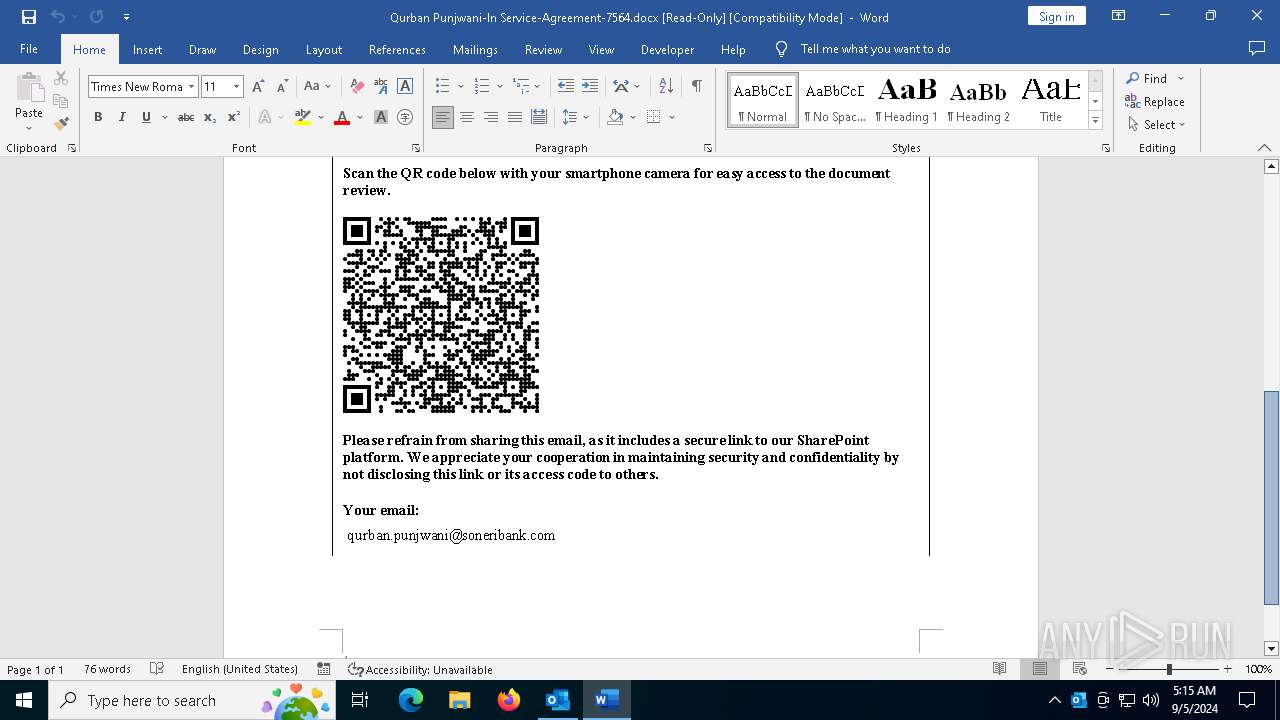Apply the No Spacing style
Screen dimensions: 1280x720
tap(835, 99)
